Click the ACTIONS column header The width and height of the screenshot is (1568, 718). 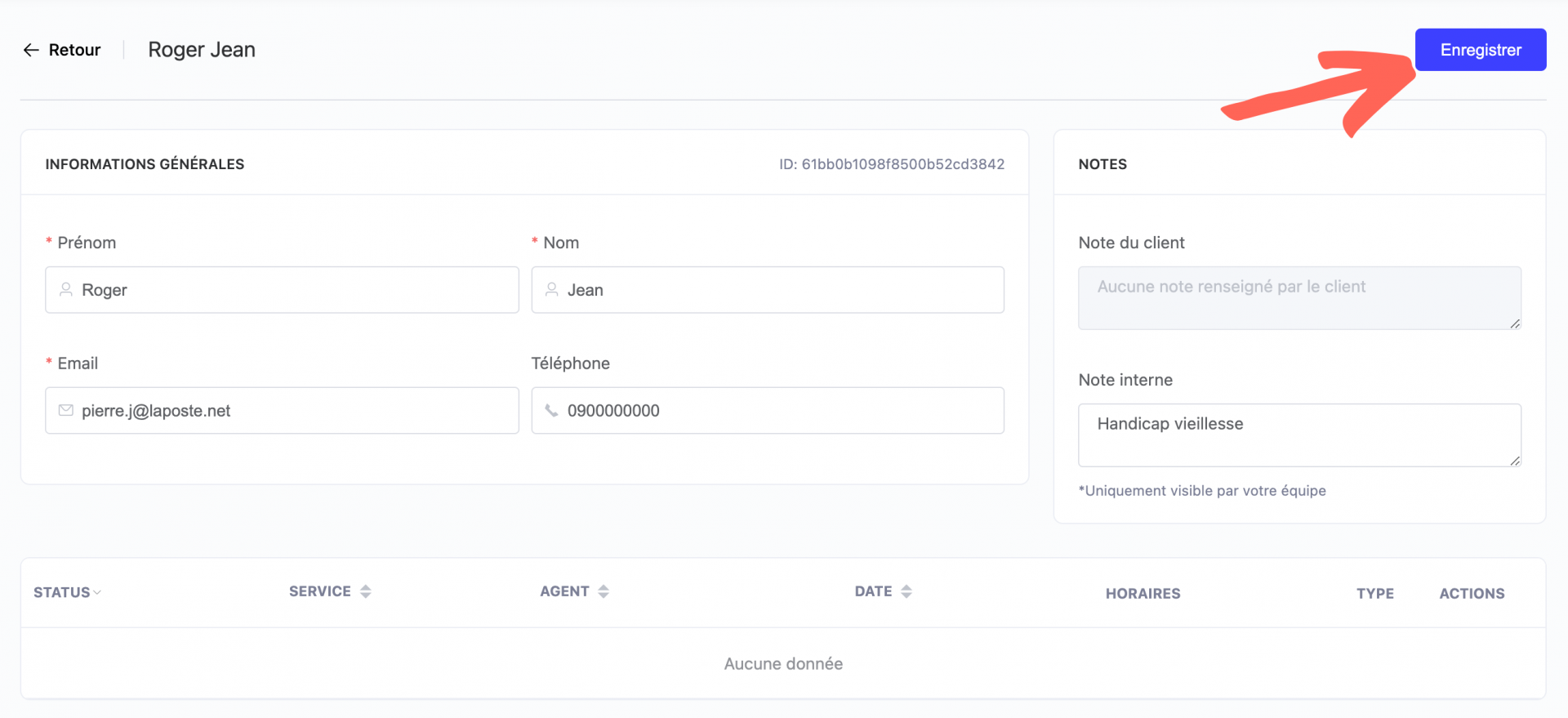1472,594
